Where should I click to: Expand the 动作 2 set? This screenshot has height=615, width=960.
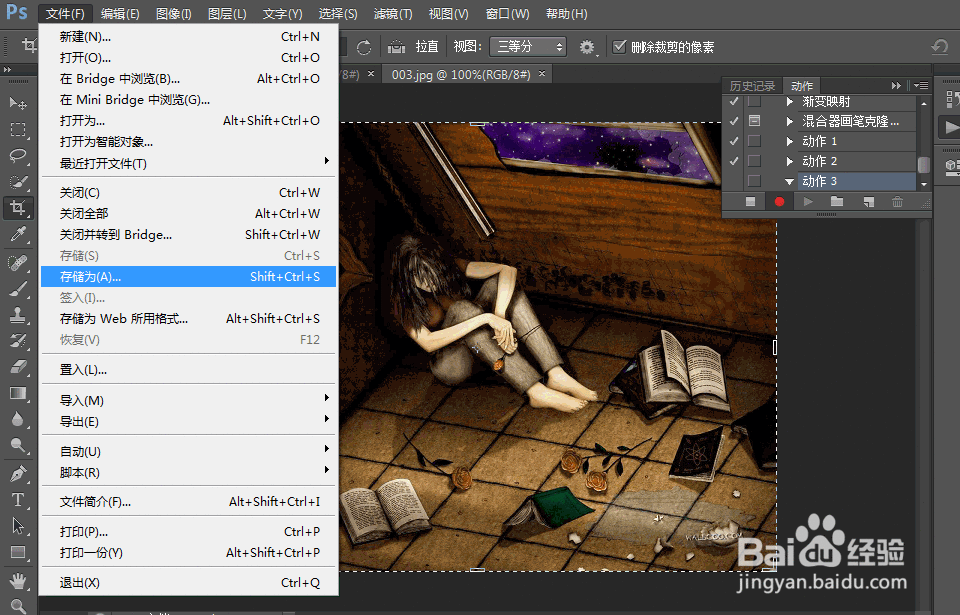tap(790, 161)
